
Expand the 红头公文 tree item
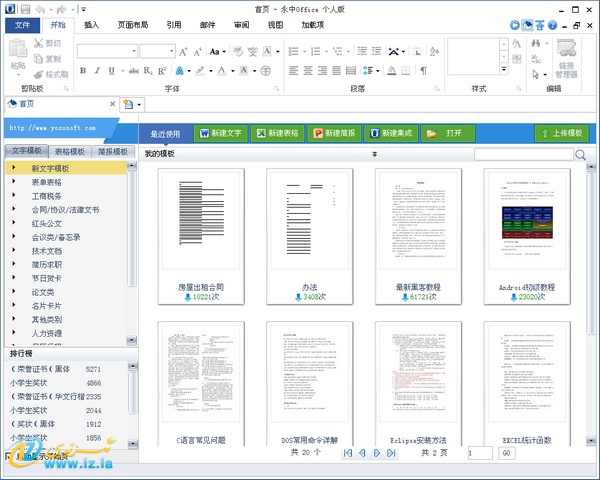coord(14,222)
